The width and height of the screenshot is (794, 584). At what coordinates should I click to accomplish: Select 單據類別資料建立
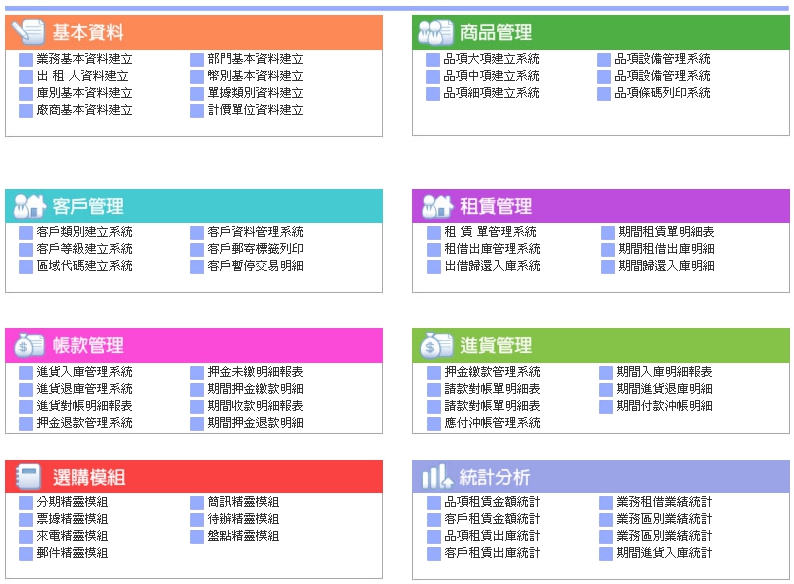[x=255, y=93]
